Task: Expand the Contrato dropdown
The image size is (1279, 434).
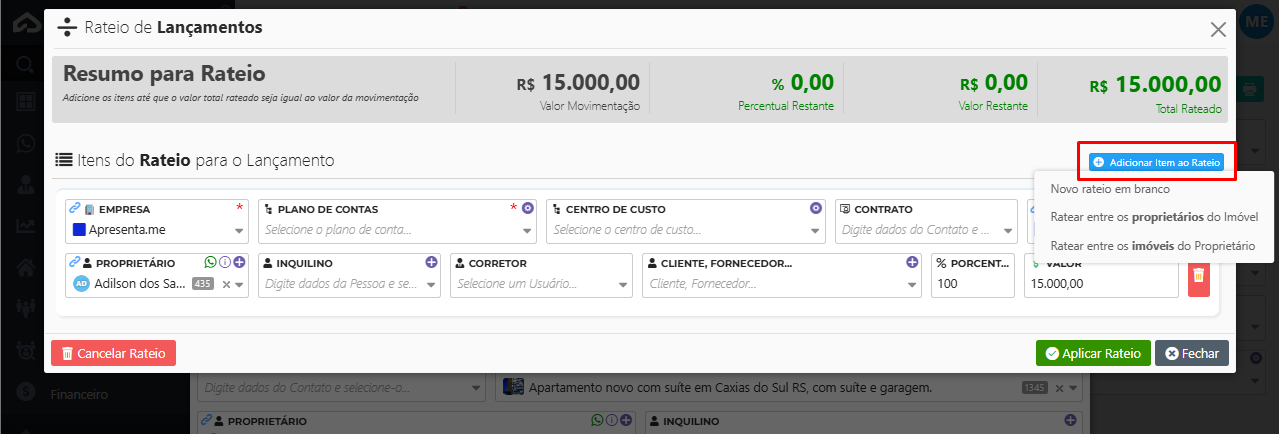Action: coord(1007,230)
